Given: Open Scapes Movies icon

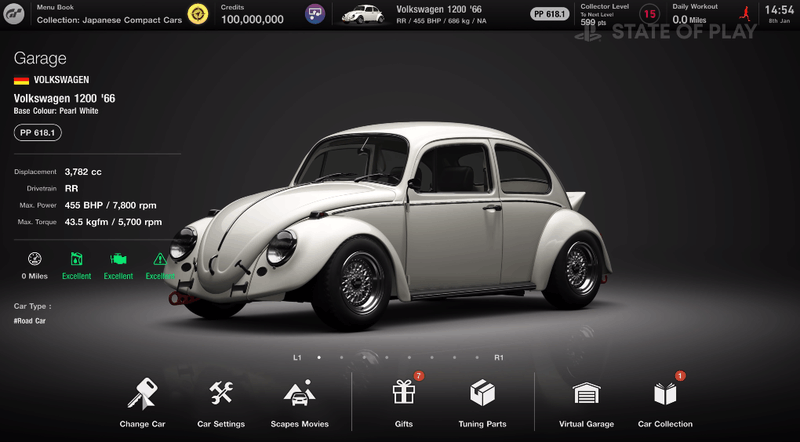Looking at the screenshot, I should click(299, 393).
